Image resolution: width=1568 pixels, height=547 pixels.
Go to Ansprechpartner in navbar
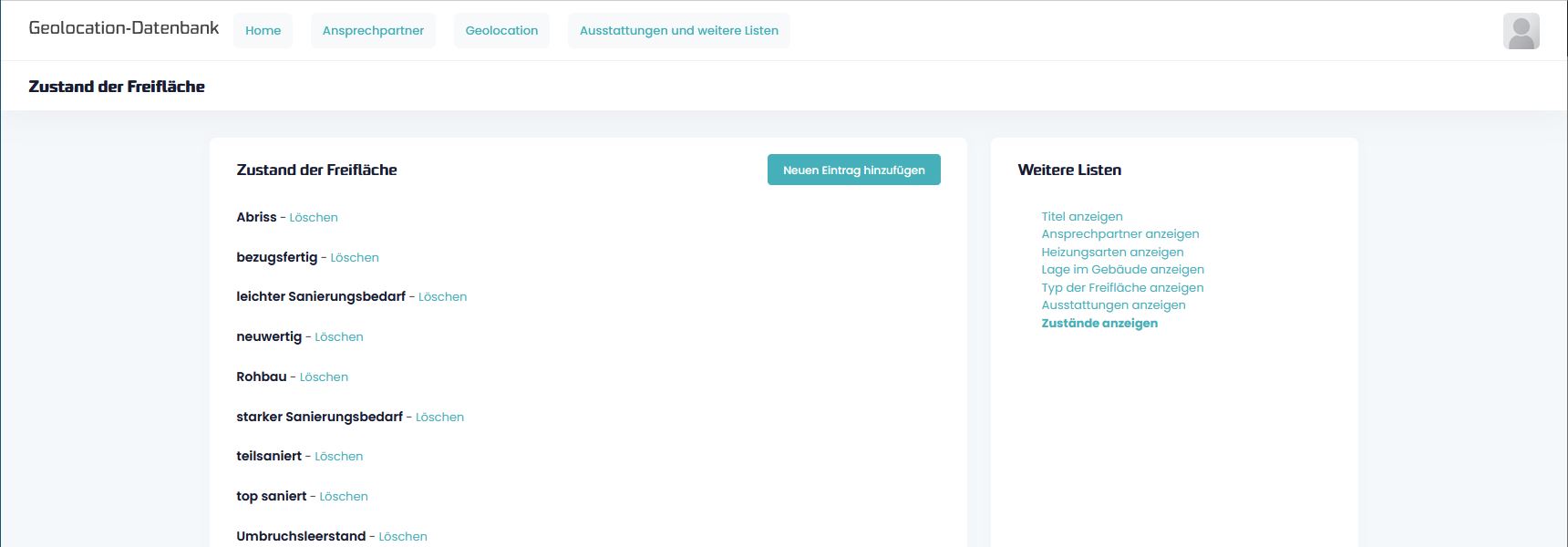coord(373,30)
